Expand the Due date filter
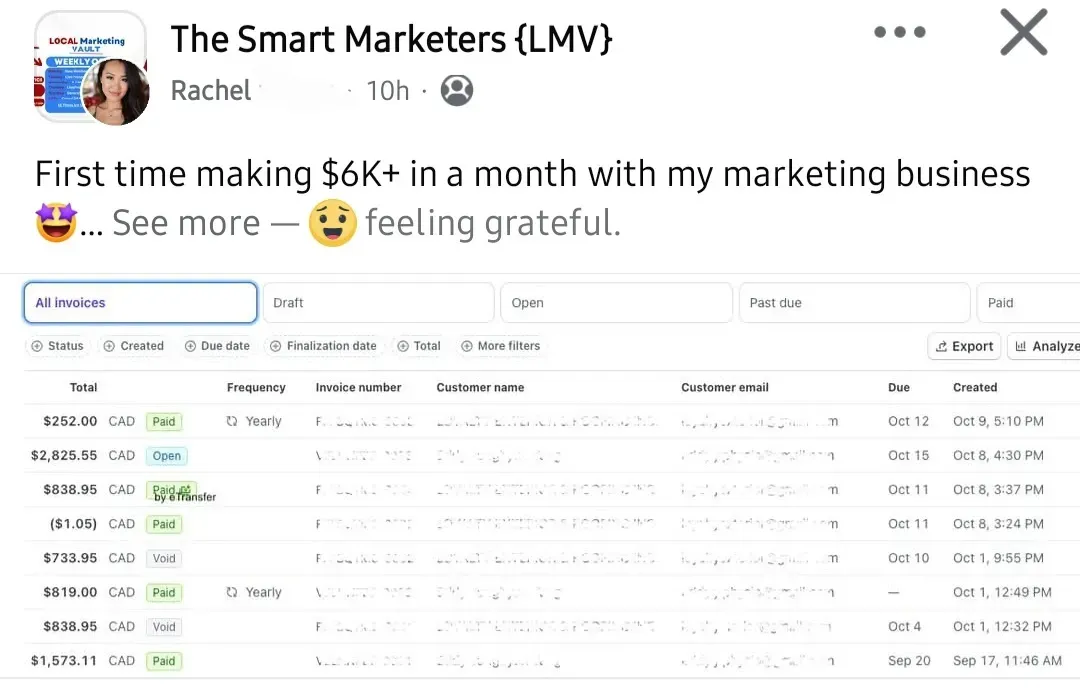This screenshot has width=1080, height=692. coord(217,346)
